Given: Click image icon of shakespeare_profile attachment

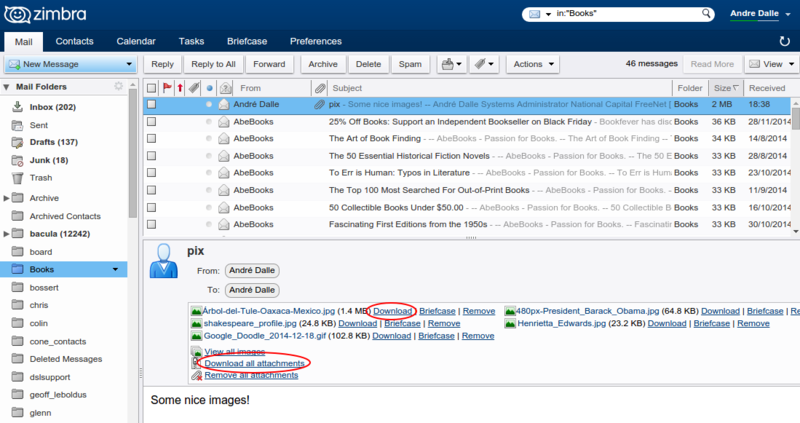Looking at the screenshot, I should point(196,324).
